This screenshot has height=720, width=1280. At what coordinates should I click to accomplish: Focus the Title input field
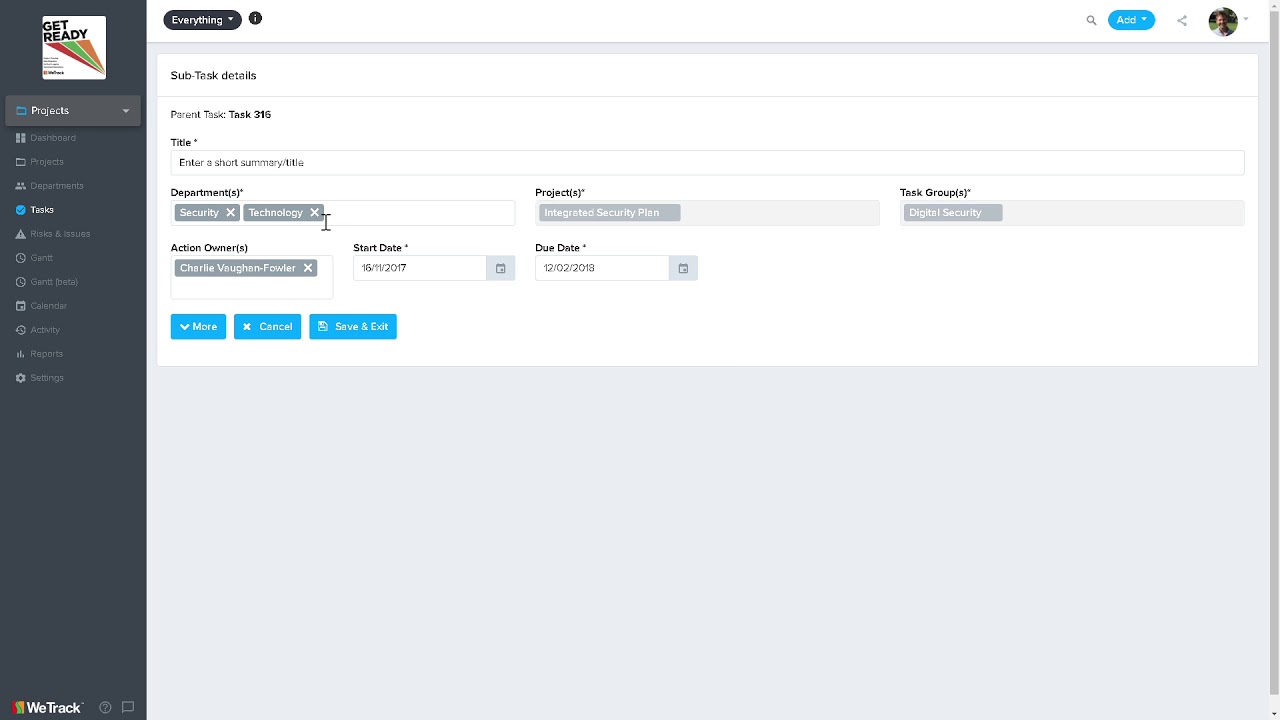[x=707, y=162]
